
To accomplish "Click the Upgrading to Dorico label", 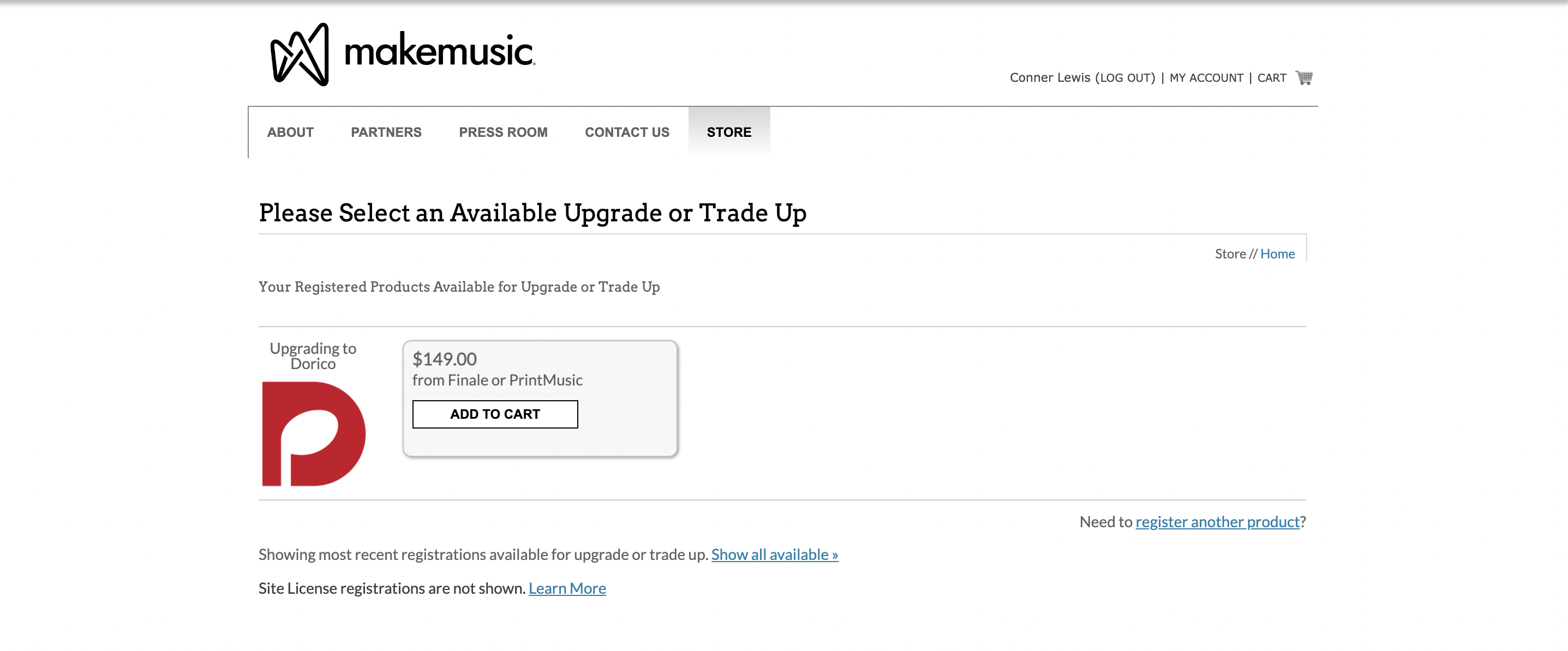I will 313,356.
